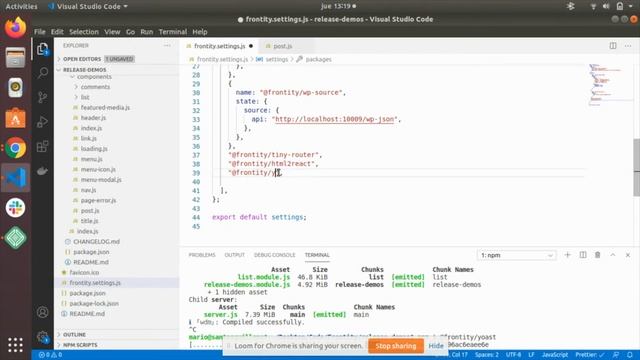Screen dimensions: 640x360
Task: Open Visual Studio Code app menu in top bar
Action: [88, 7]
